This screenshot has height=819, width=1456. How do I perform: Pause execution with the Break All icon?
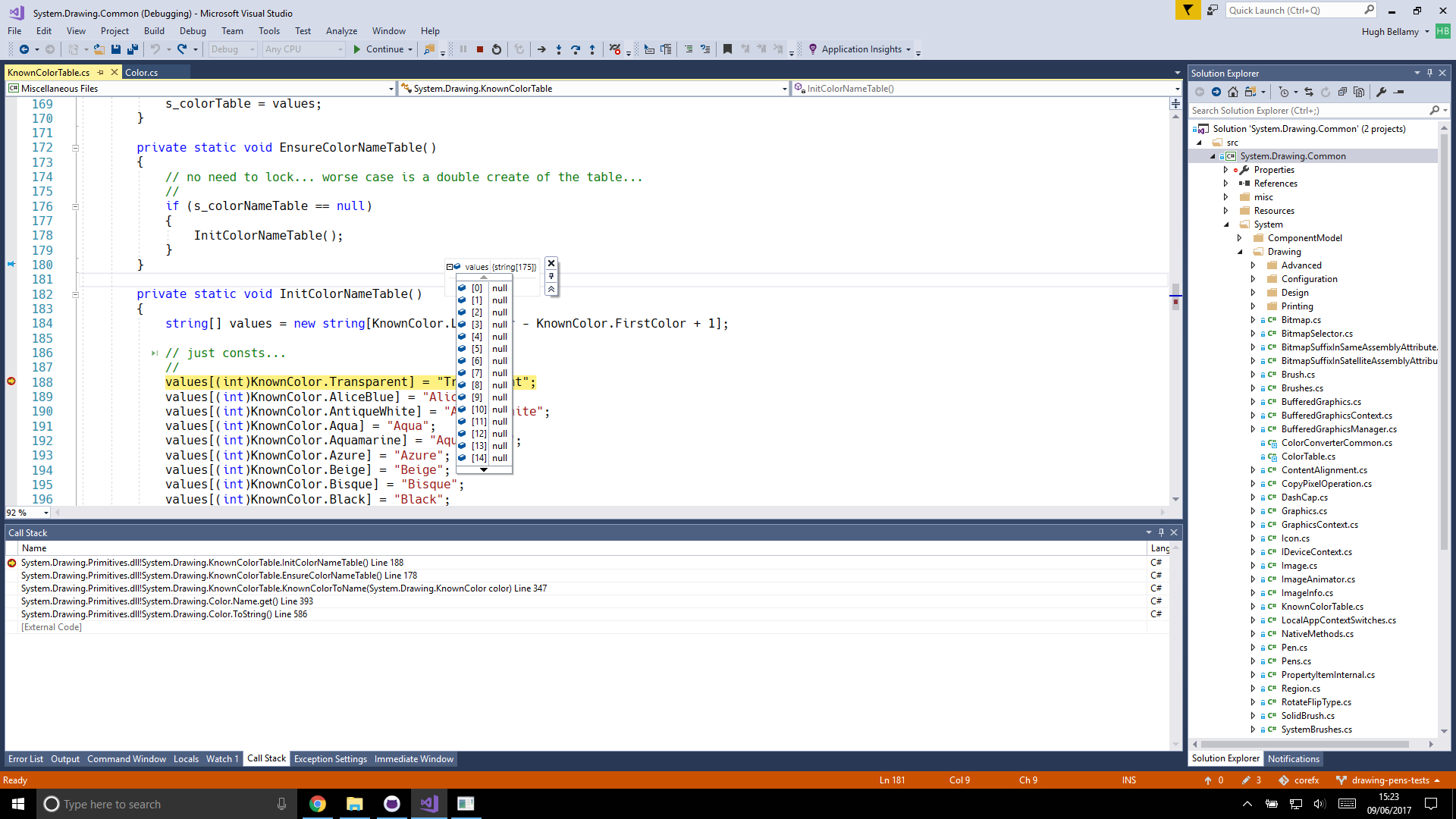463,49
